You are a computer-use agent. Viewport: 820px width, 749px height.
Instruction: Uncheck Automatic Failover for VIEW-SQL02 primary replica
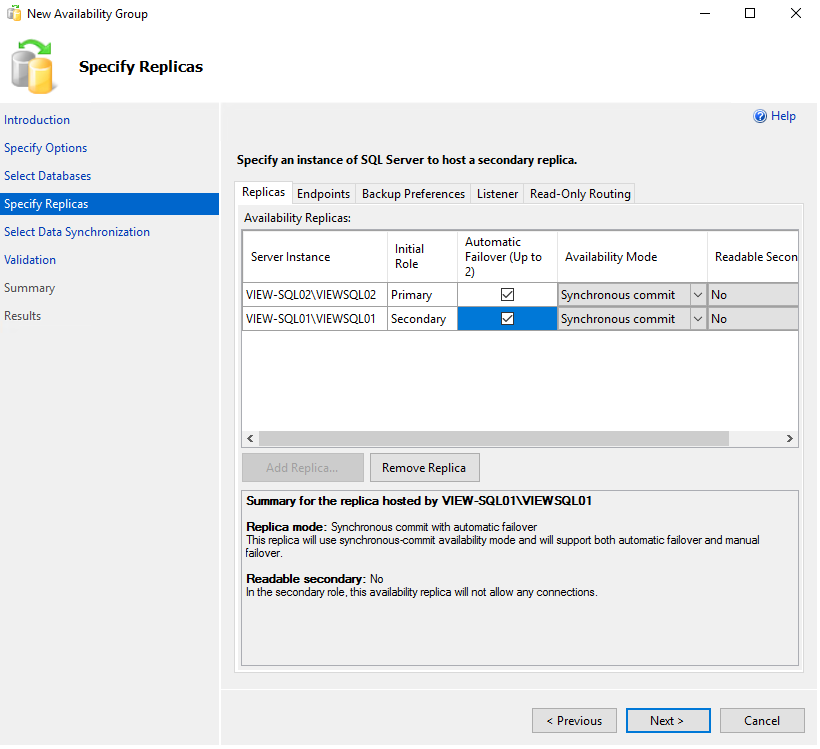pos(507,295)
